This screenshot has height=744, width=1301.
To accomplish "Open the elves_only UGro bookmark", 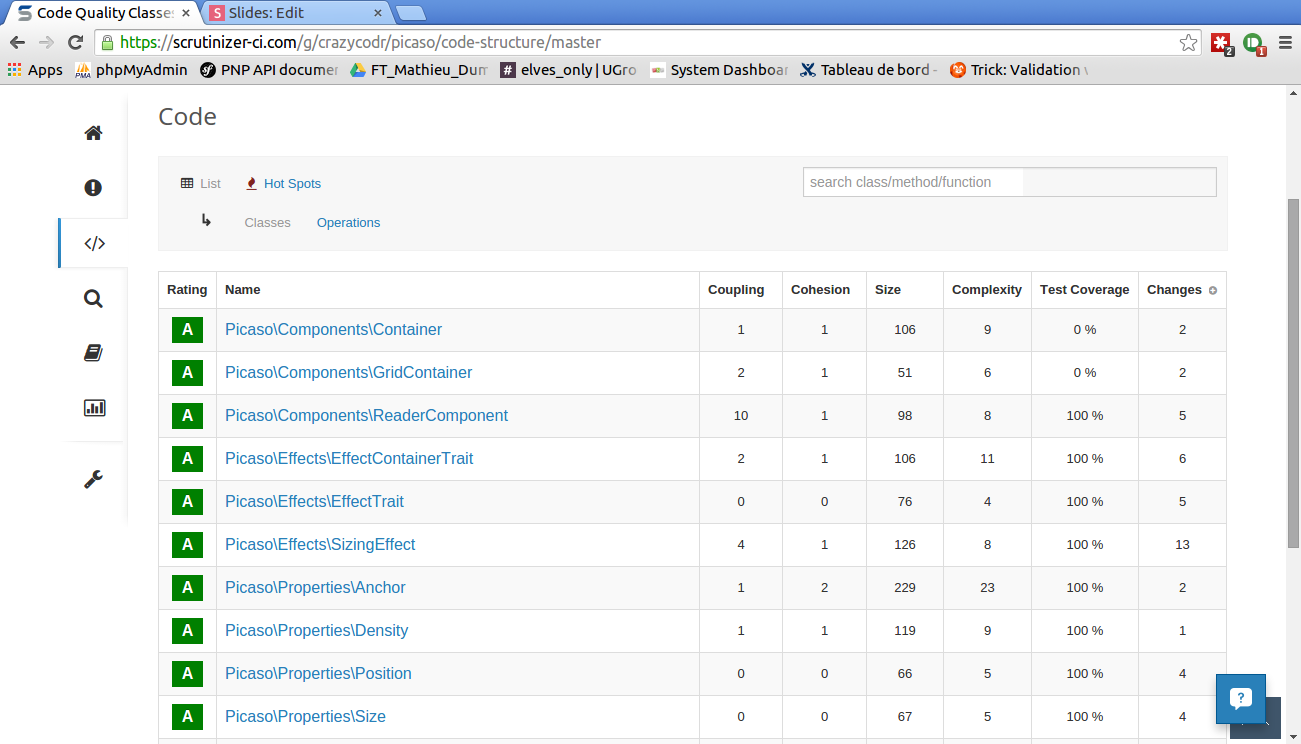I will click(568, 70).
